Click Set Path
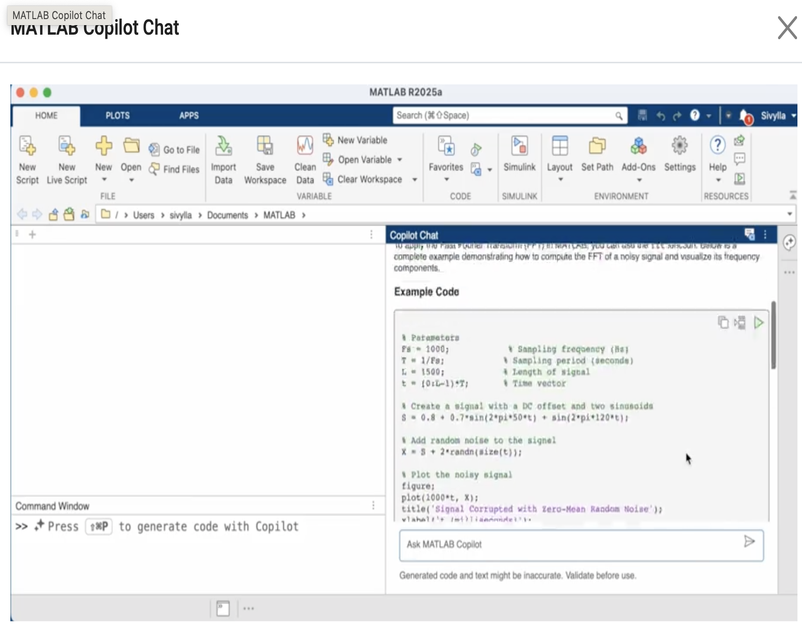802x632 pixels. pyautogui.click(x=597, y=153)
